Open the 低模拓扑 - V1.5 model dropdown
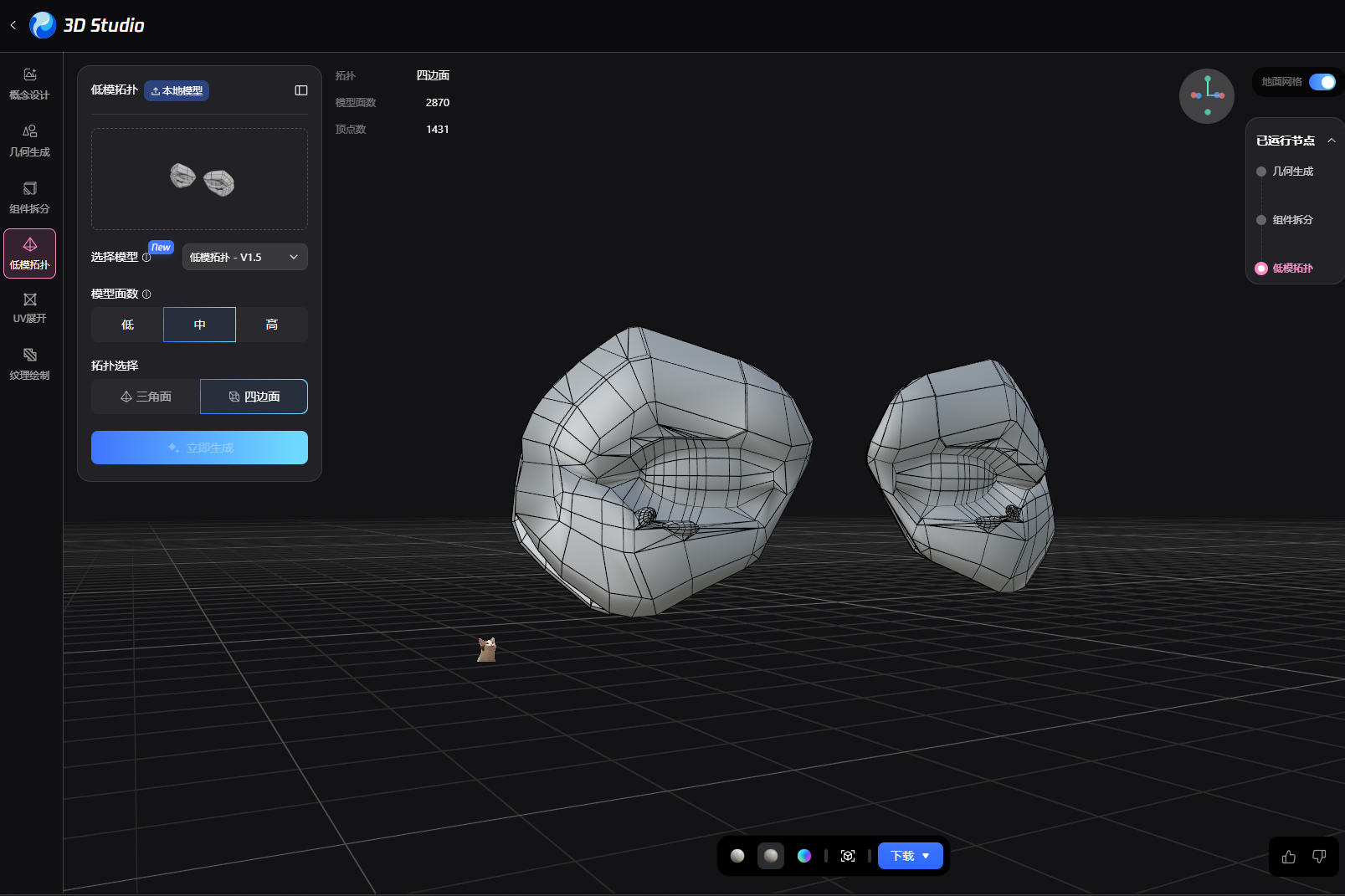This screenshot has height=896, width=1345. (x=245, y=257)
